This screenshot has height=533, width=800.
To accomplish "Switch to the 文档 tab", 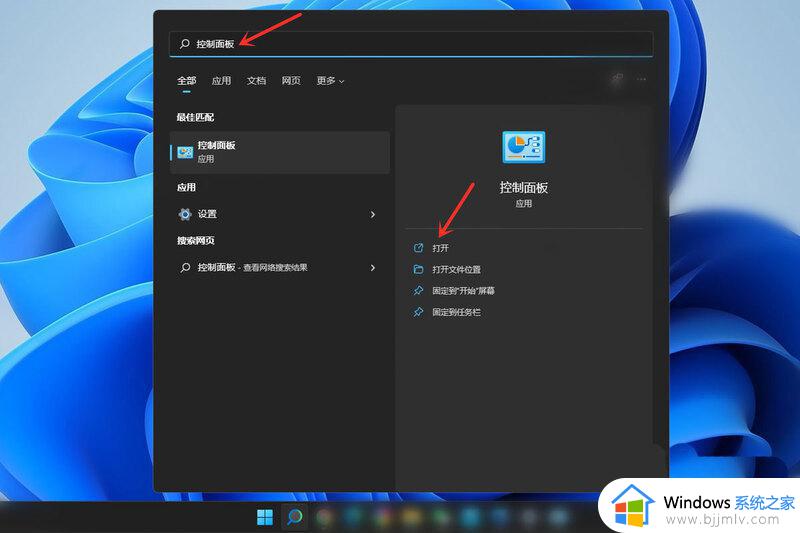I will tap(256, 81).
